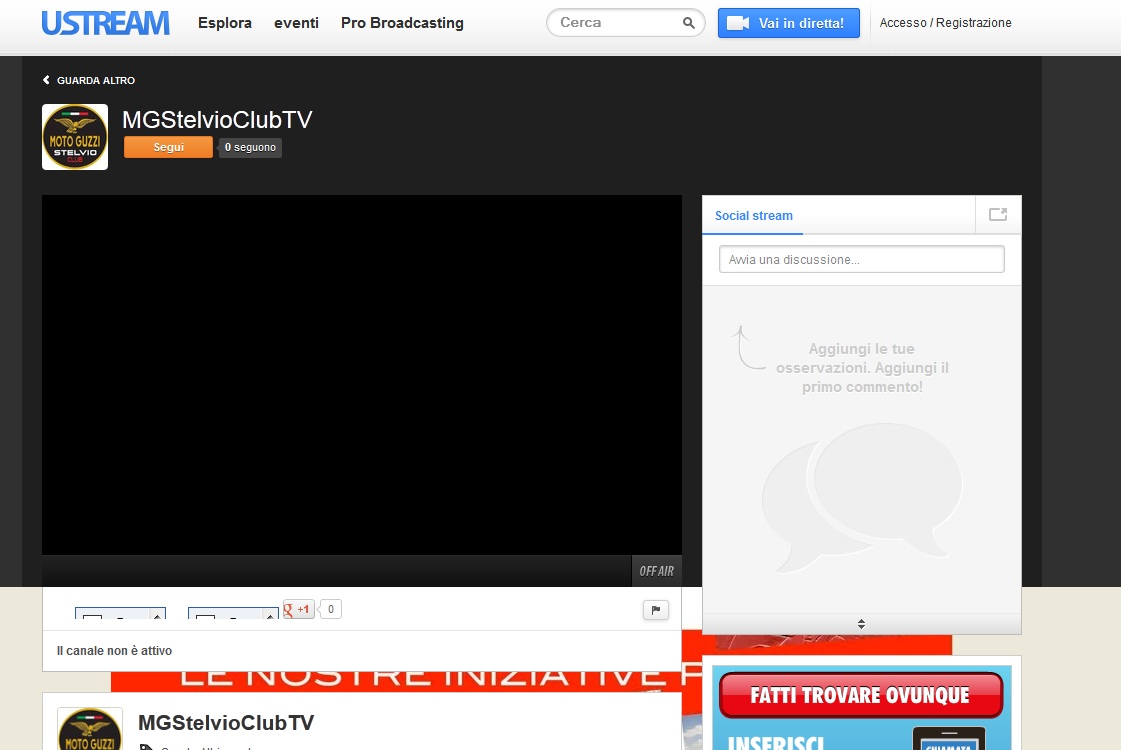
Task: Select the Social stream tab
Action: coord(754,215)
